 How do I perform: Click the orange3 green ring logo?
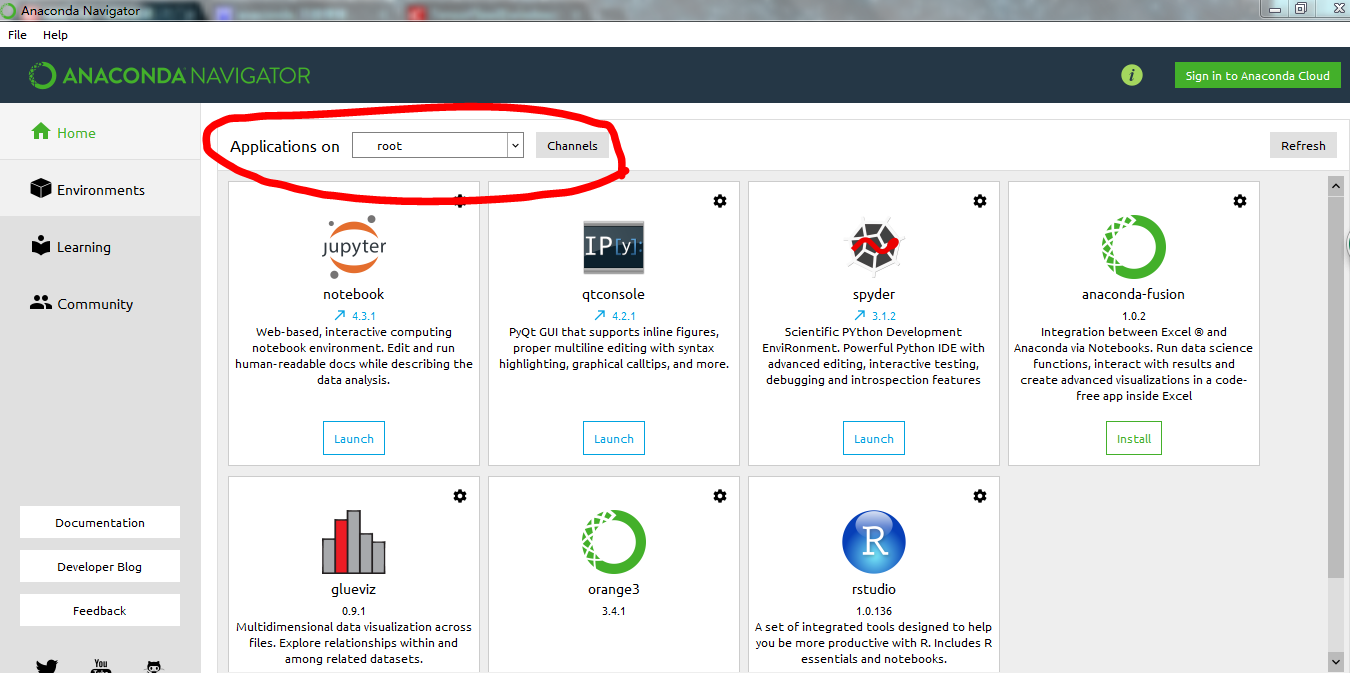(613, 541)
